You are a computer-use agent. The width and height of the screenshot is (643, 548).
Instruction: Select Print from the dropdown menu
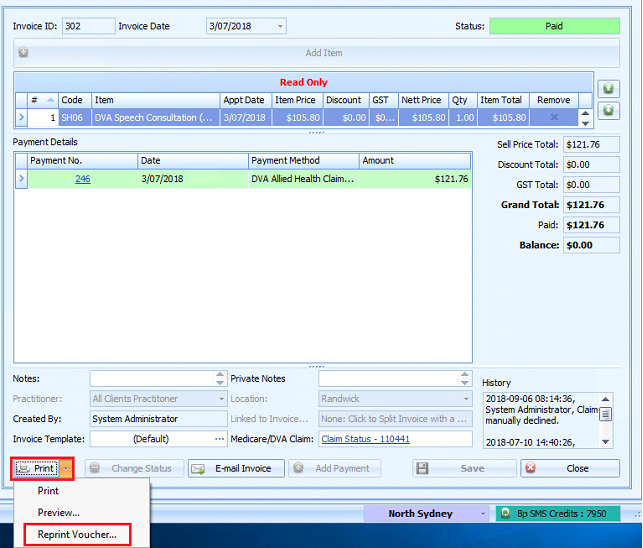[48, 491]
